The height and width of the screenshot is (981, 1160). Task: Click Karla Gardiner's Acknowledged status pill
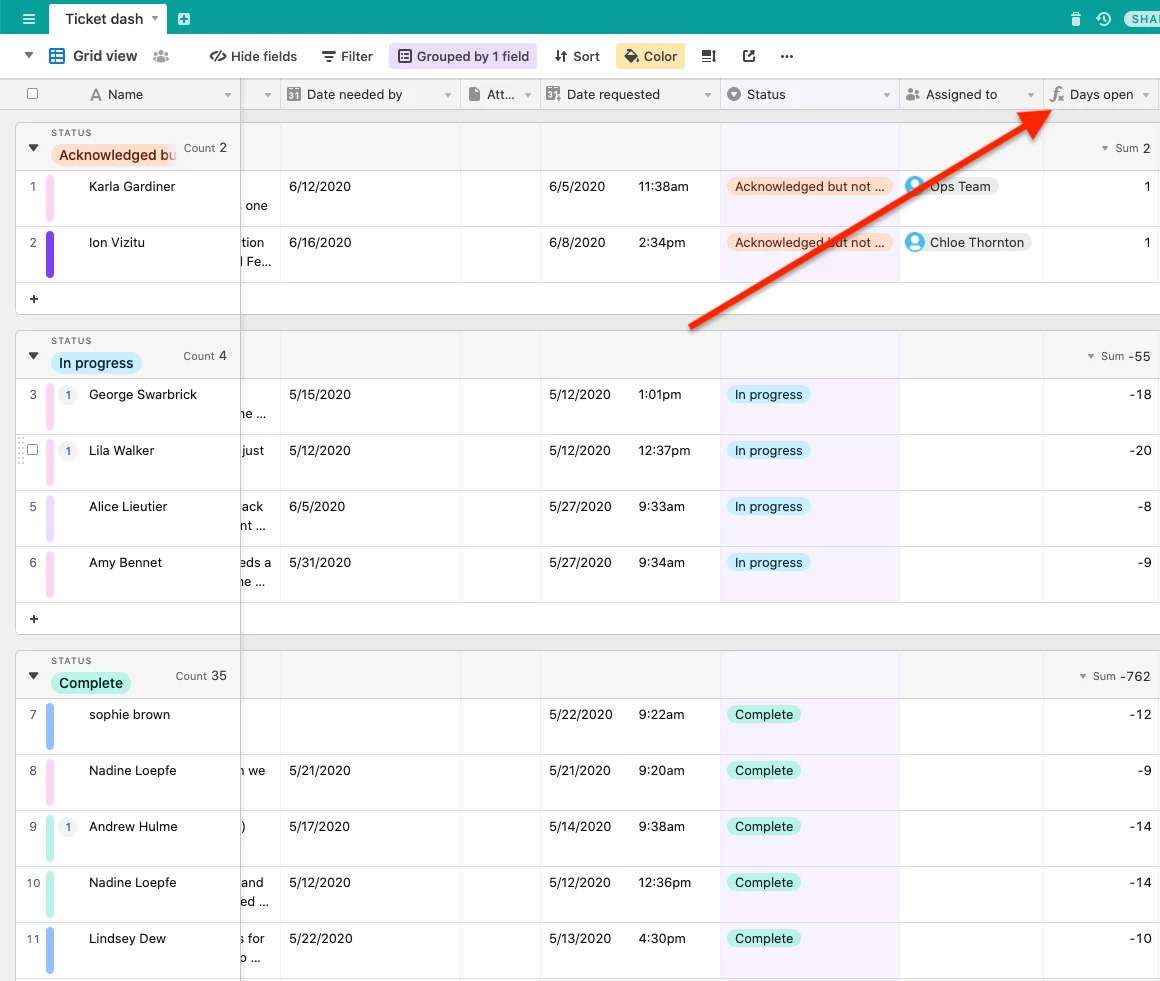(809, 186)
